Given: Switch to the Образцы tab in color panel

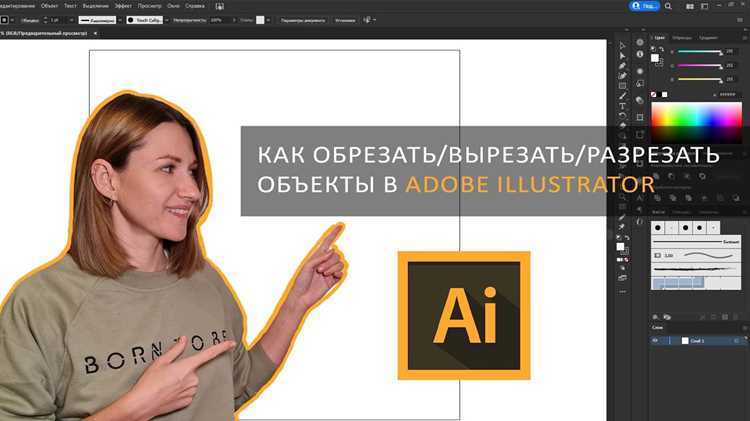Looking at the screenshot, I should [681, 38].
